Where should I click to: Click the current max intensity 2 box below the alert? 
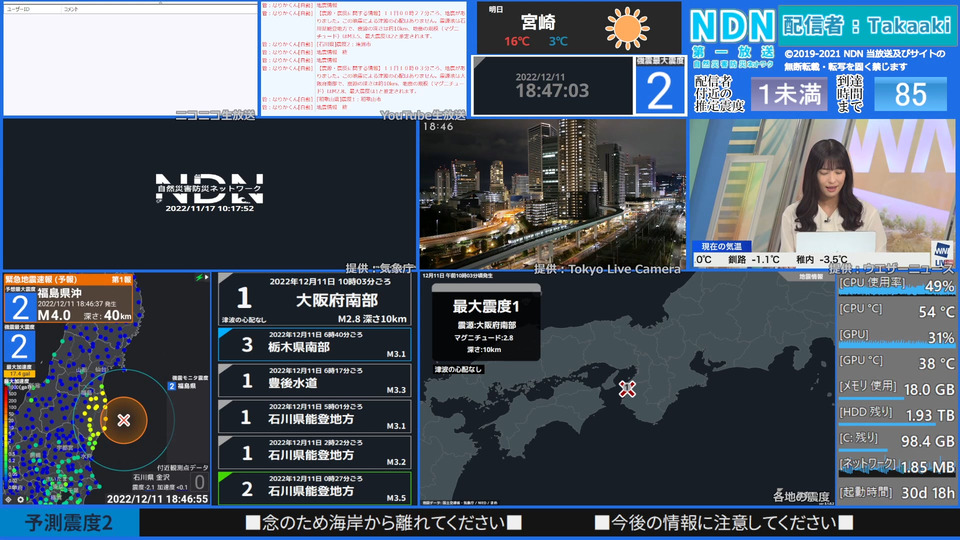(19, 347)
